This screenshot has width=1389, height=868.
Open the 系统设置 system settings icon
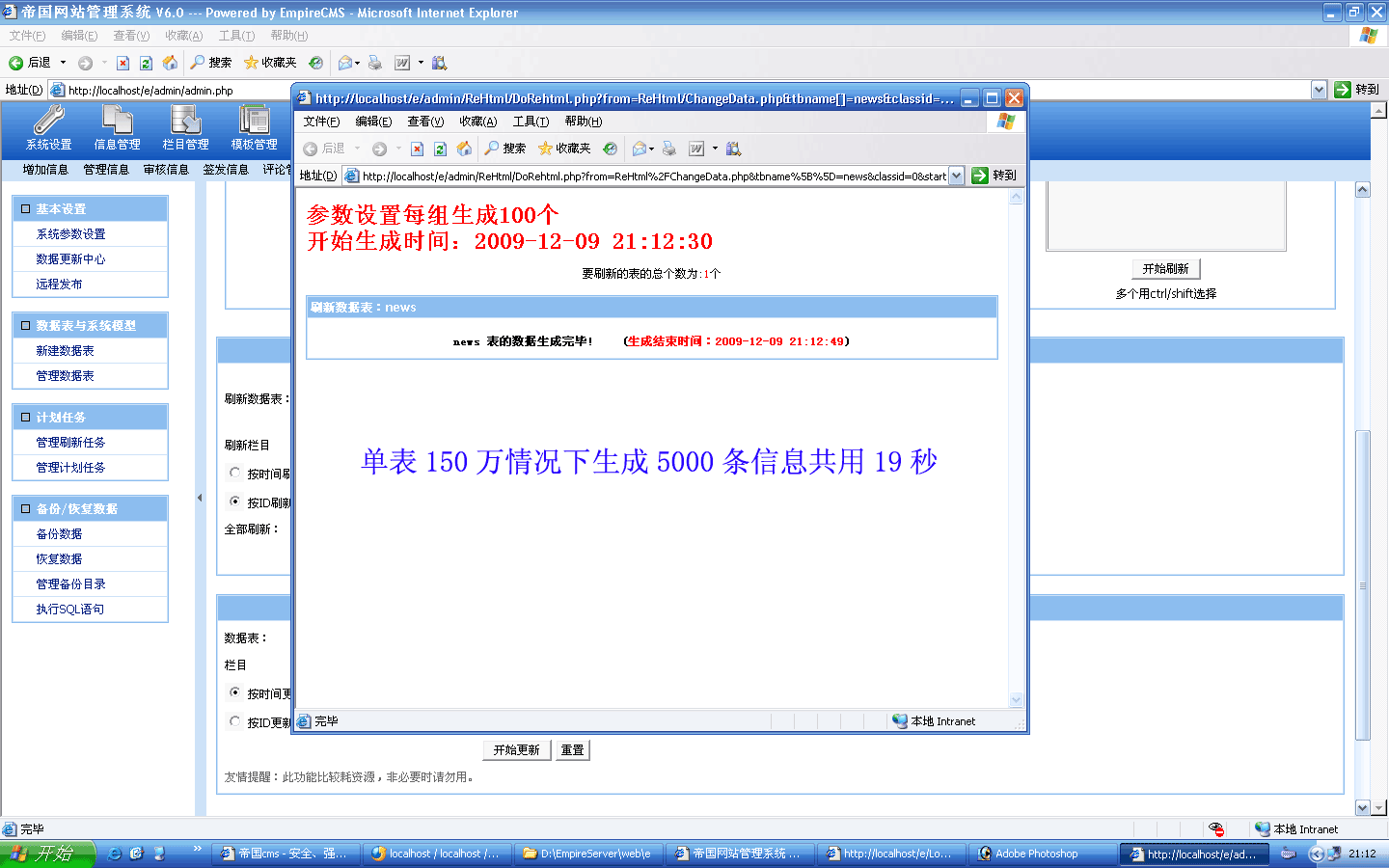pos(48,127)
